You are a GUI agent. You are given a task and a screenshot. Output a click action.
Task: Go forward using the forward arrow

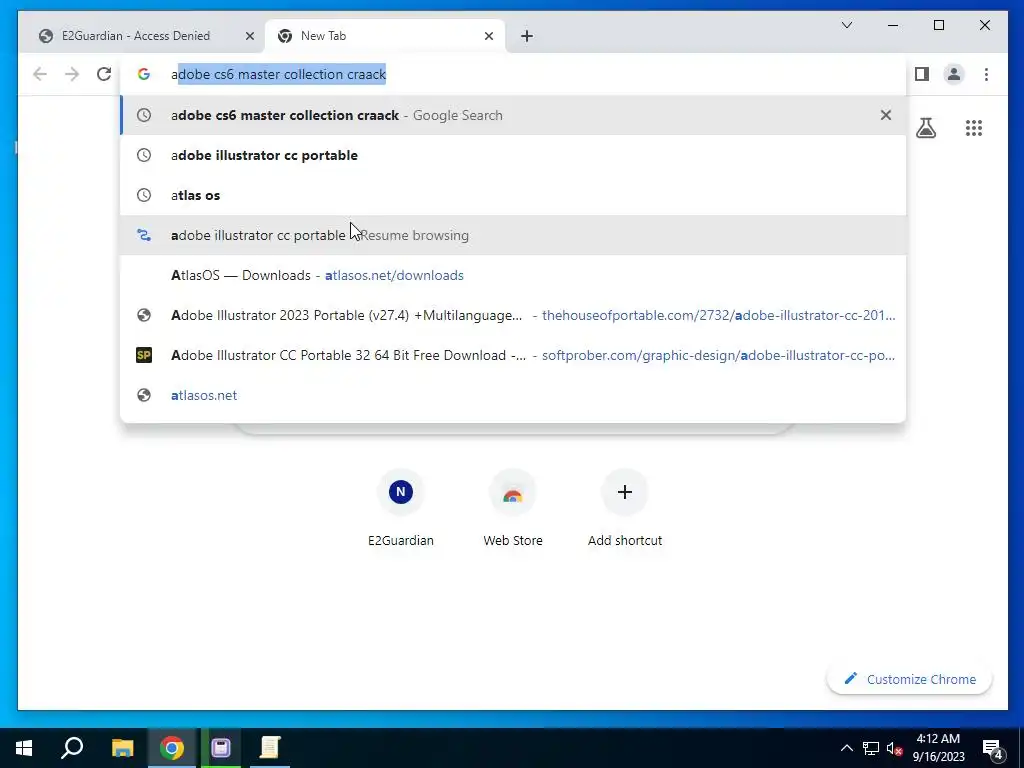point(72,74)
